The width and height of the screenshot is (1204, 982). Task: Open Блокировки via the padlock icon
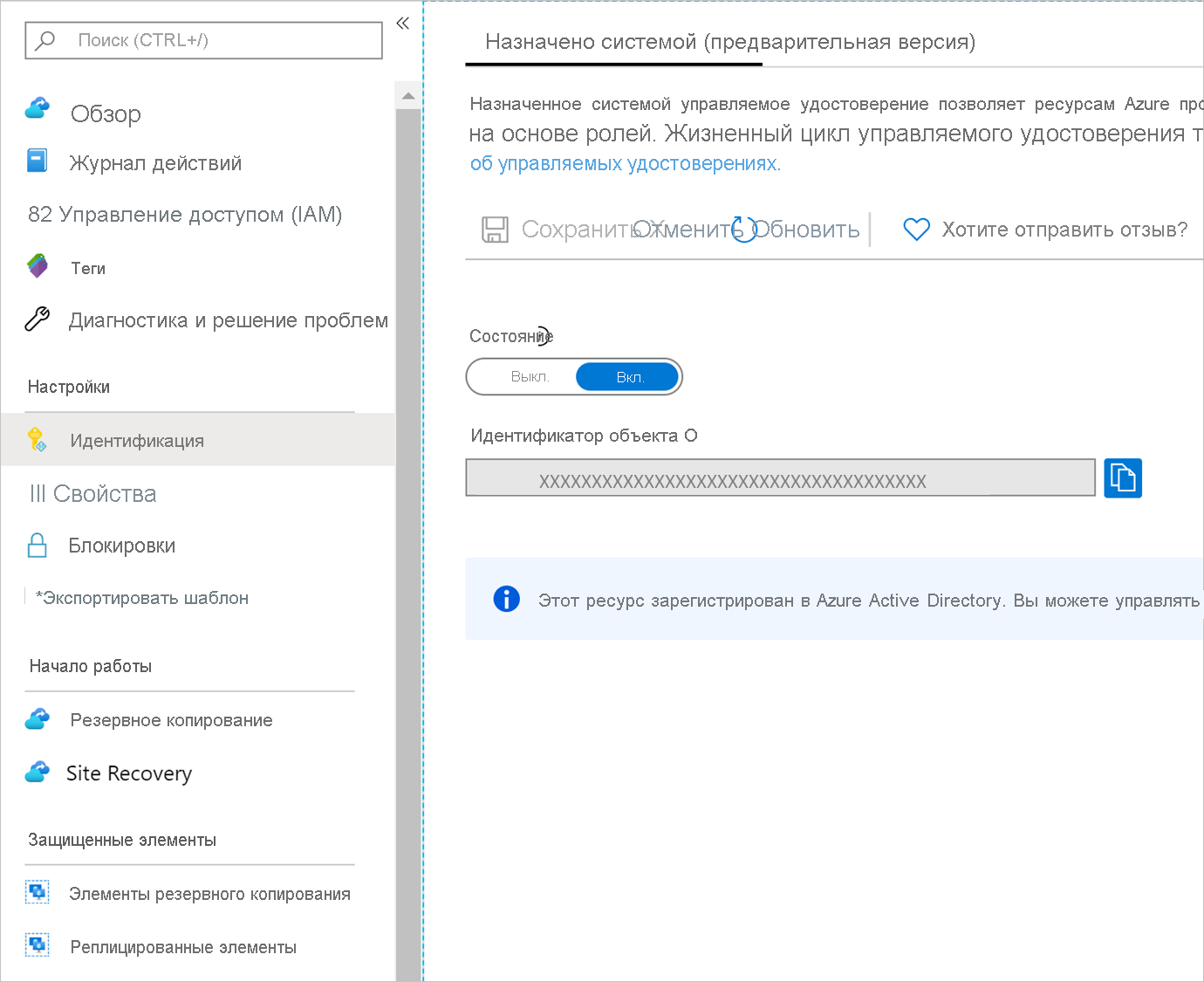click(37, 545)
